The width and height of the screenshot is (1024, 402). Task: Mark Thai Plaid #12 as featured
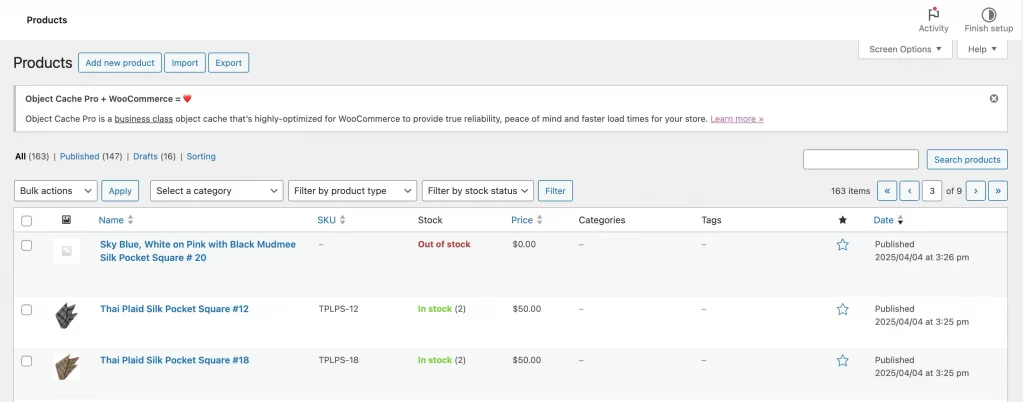842,310
